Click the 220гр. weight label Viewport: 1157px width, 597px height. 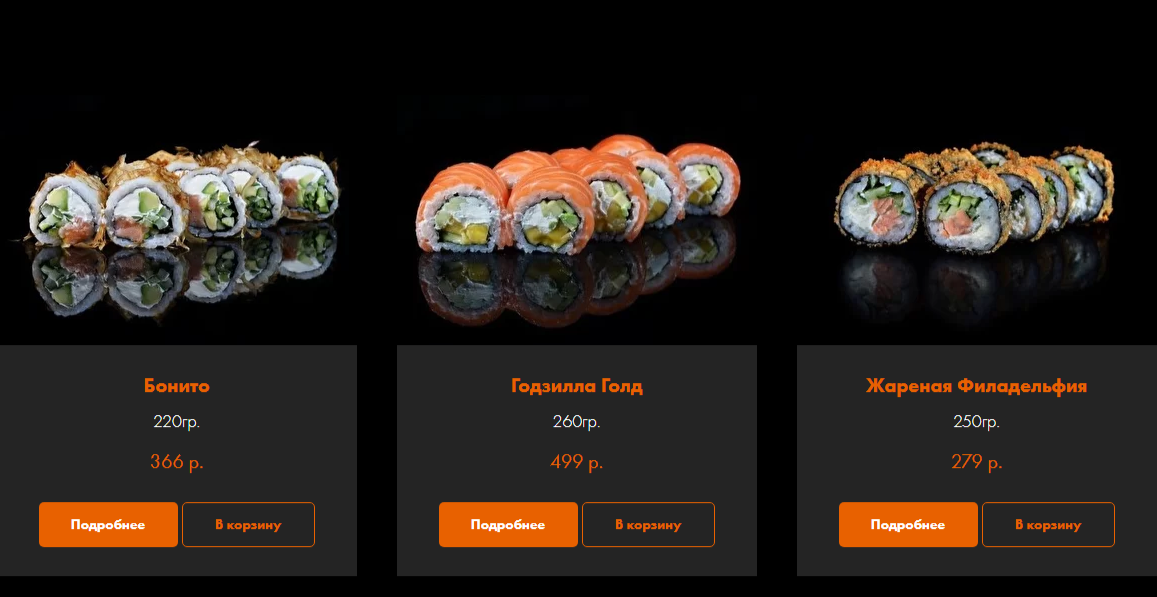tap(177, 423)
